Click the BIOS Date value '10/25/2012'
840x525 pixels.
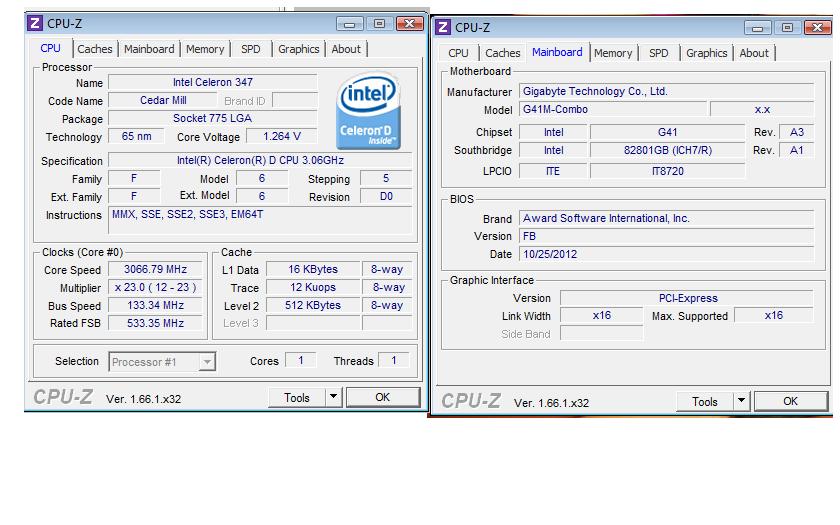(666, 254)
